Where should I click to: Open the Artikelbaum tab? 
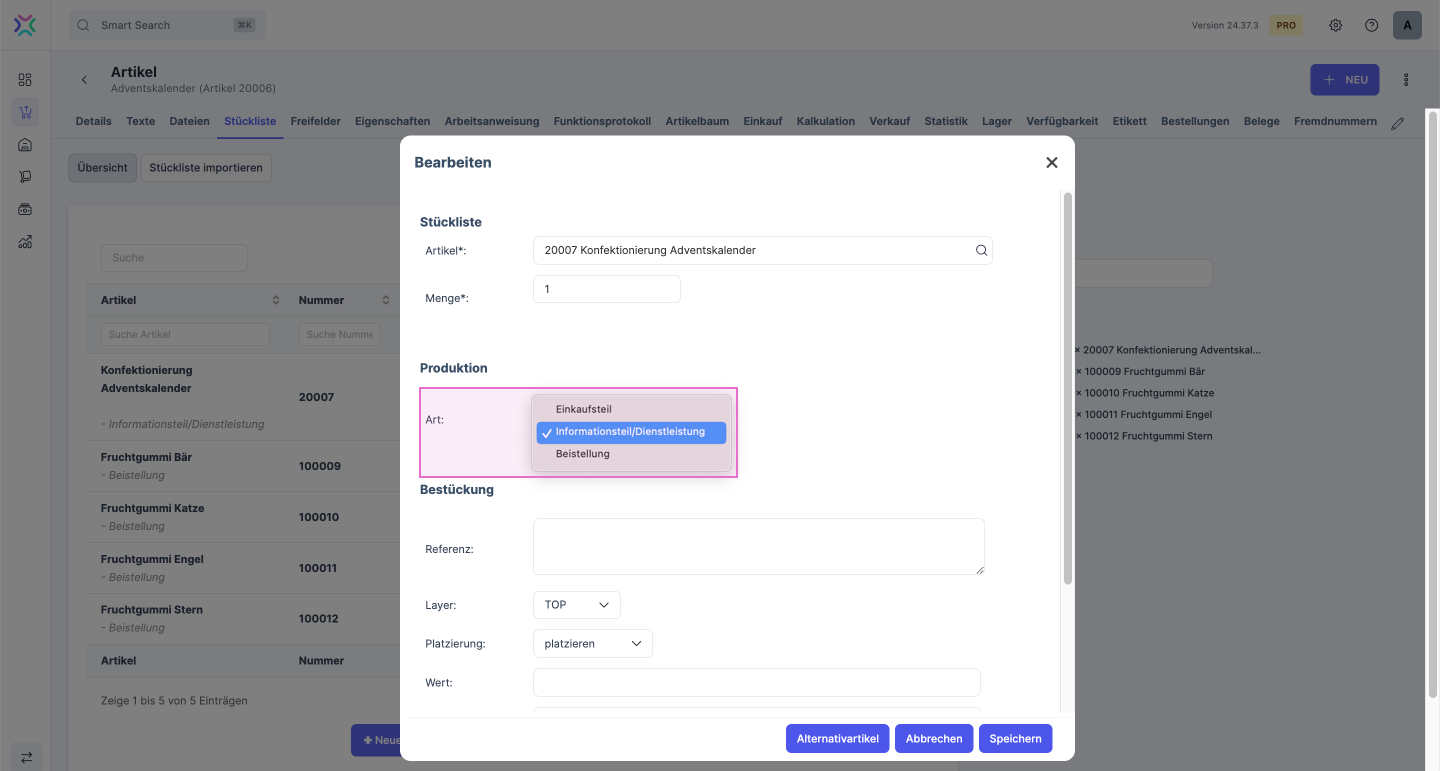[697, 121]
